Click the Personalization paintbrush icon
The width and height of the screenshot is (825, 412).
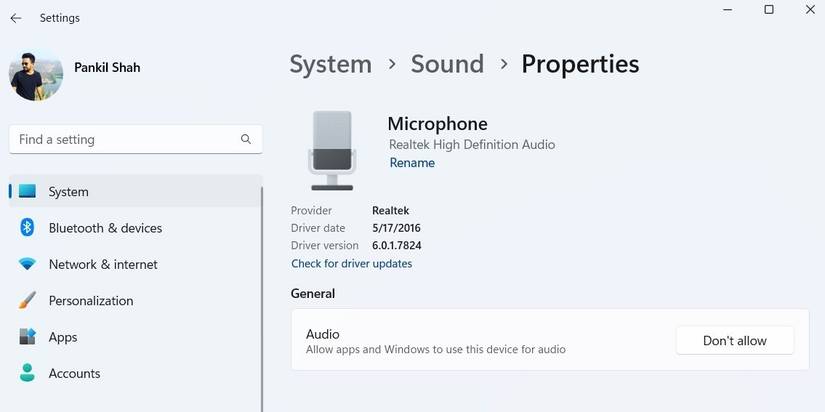pos(27,300)
